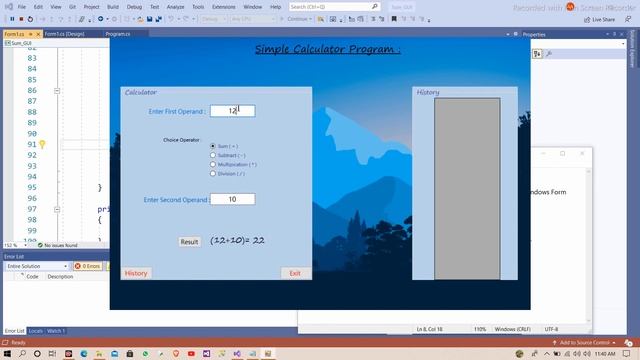The width and height of the screenshot is (640, 360).
Task: Click the Enter Second Operand text box
Action: (233, 199)
